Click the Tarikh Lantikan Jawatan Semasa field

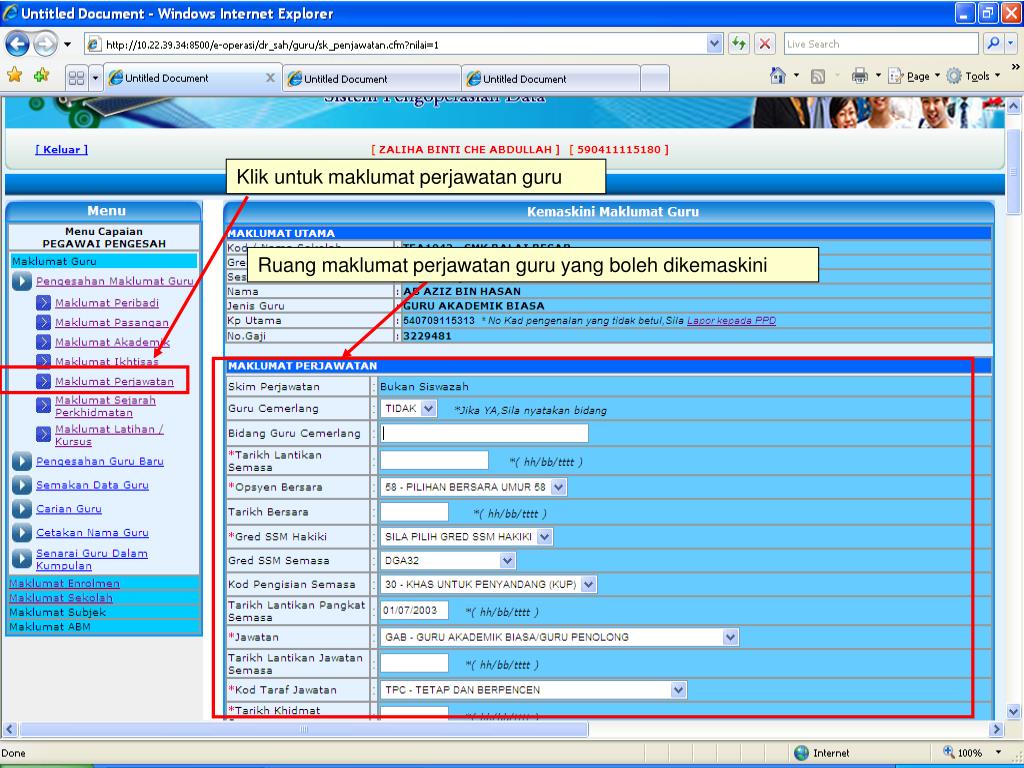point(414,664)
